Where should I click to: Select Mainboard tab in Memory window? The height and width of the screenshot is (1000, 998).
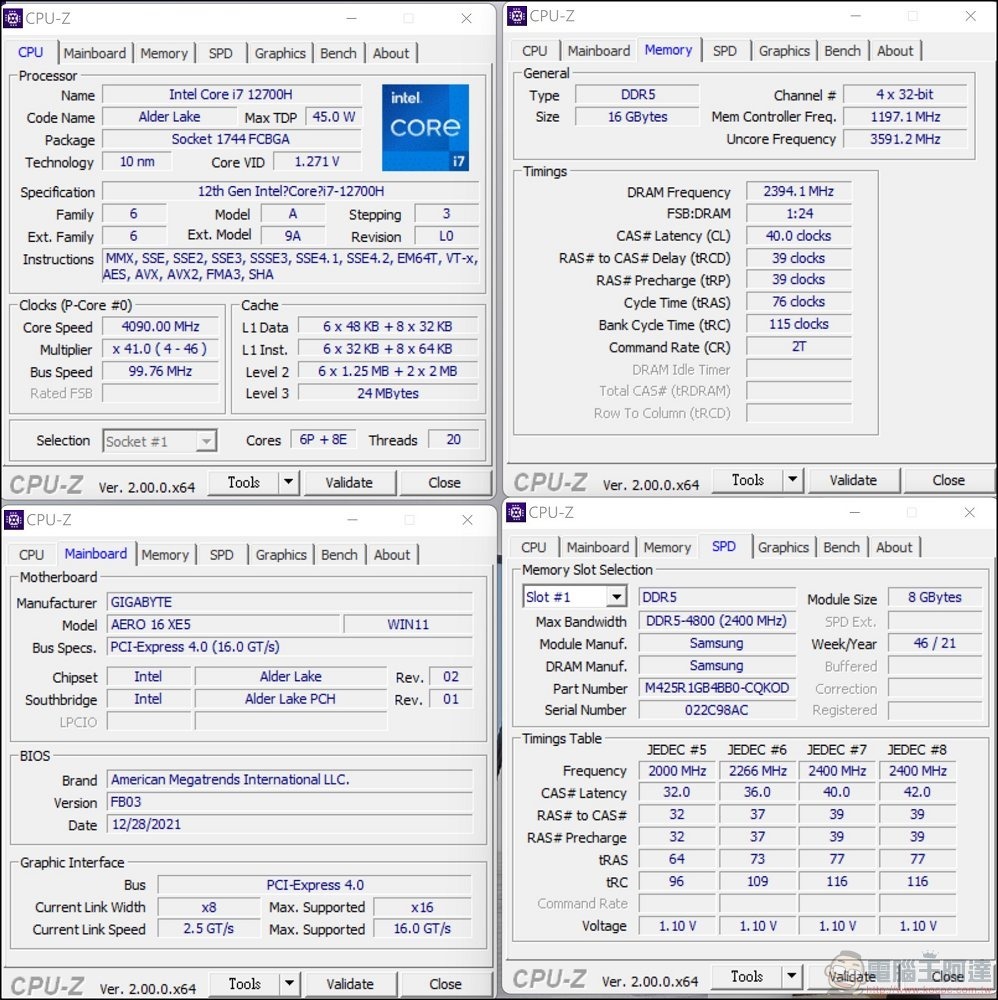pos(599,51)
